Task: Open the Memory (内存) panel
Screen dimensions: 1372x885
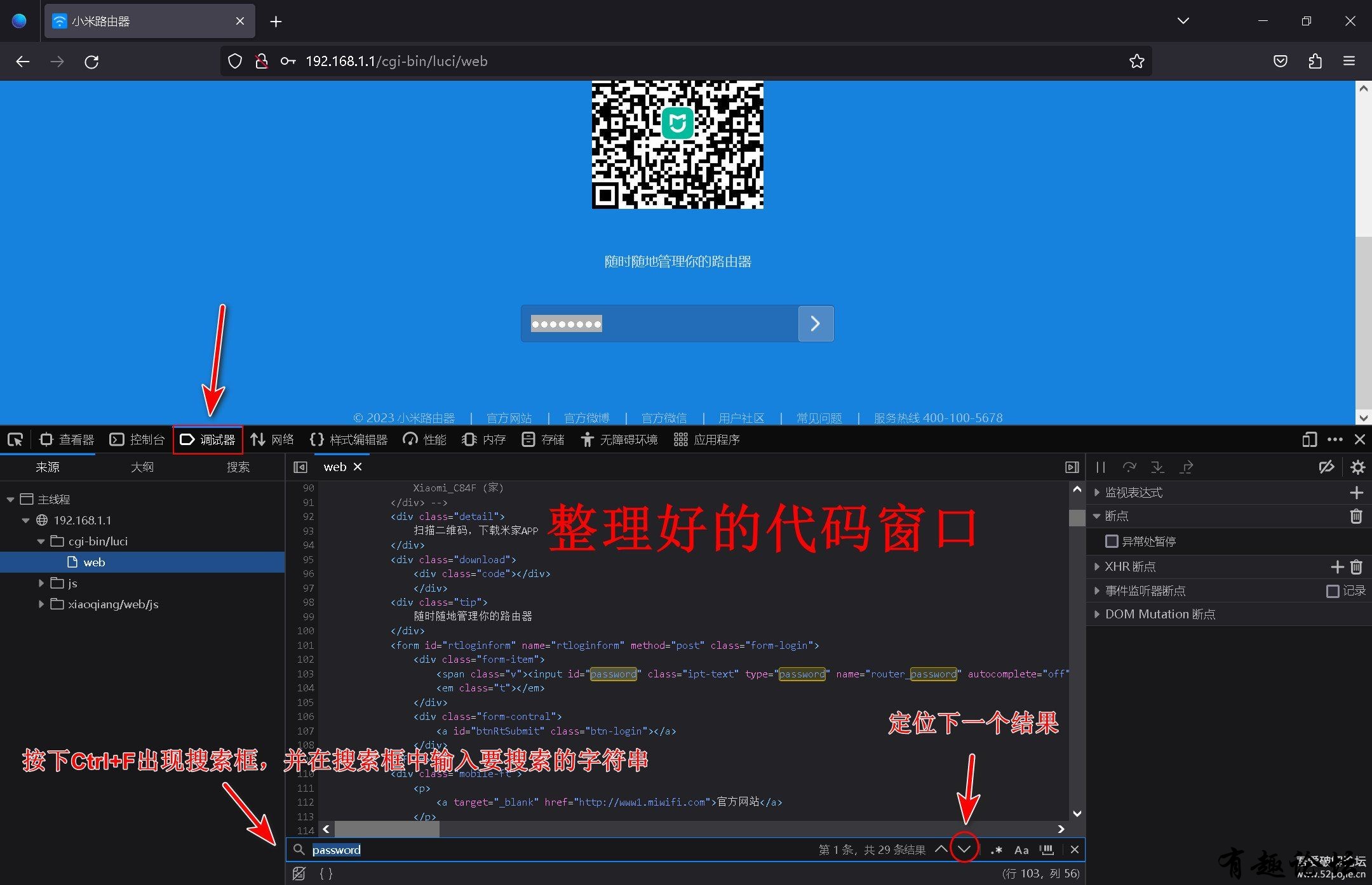Action: coord(484,439)
